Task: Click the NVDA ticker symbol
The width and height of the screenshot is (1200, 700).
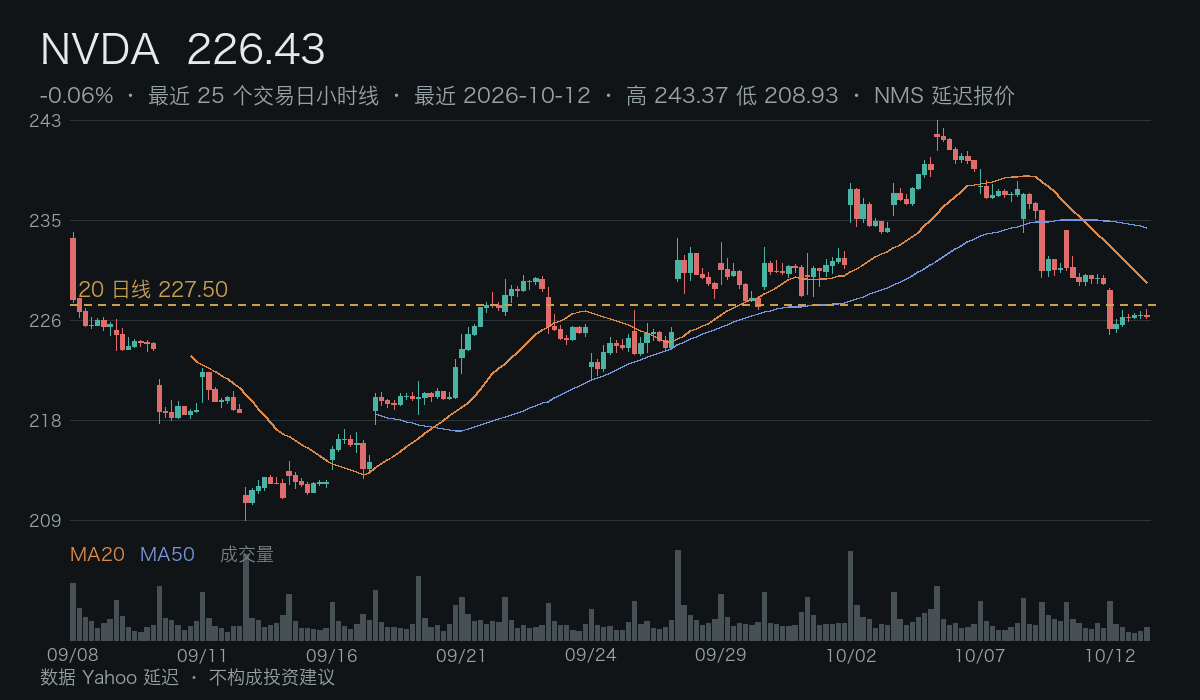Action: pyautogui.click(x=100, y=50)
